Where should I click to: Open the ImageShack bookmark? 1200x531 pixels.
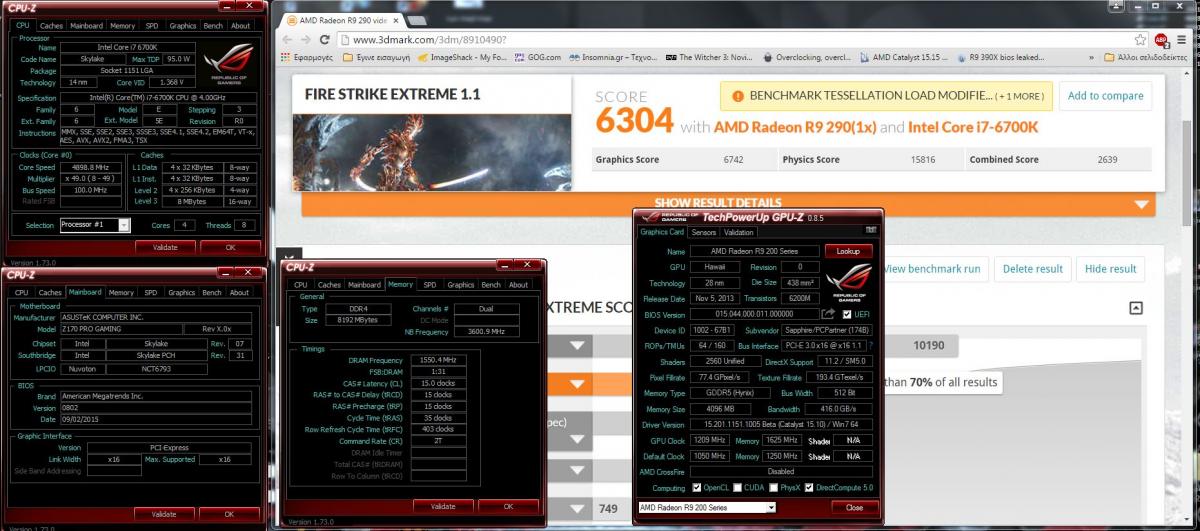click(462, 57)
